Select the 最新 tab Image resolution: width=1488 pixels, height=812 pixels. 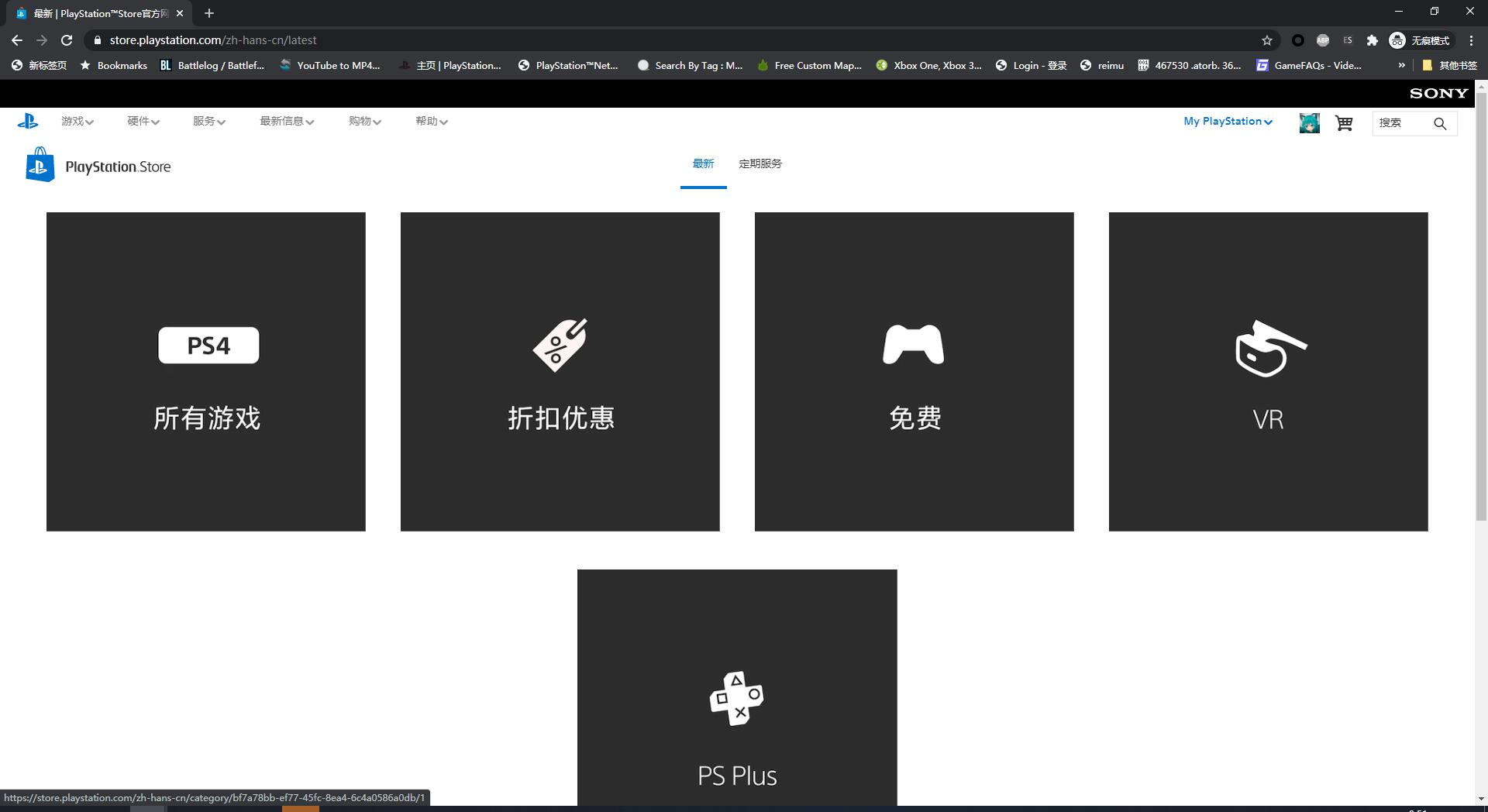703,163
